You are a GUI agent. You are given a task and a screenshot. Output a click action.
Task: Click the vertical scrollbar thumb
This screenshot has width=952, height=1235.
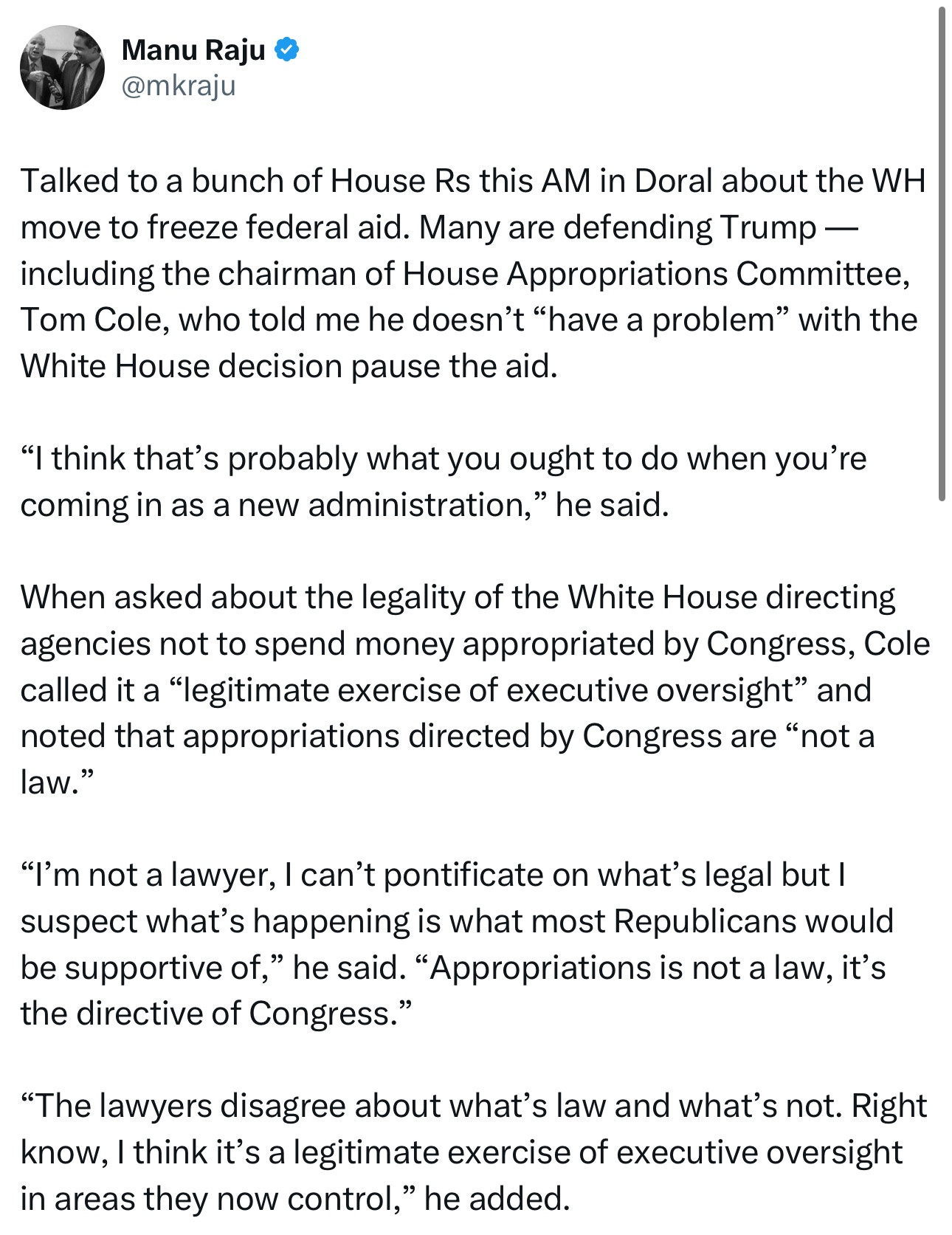[x=942, y=255]
